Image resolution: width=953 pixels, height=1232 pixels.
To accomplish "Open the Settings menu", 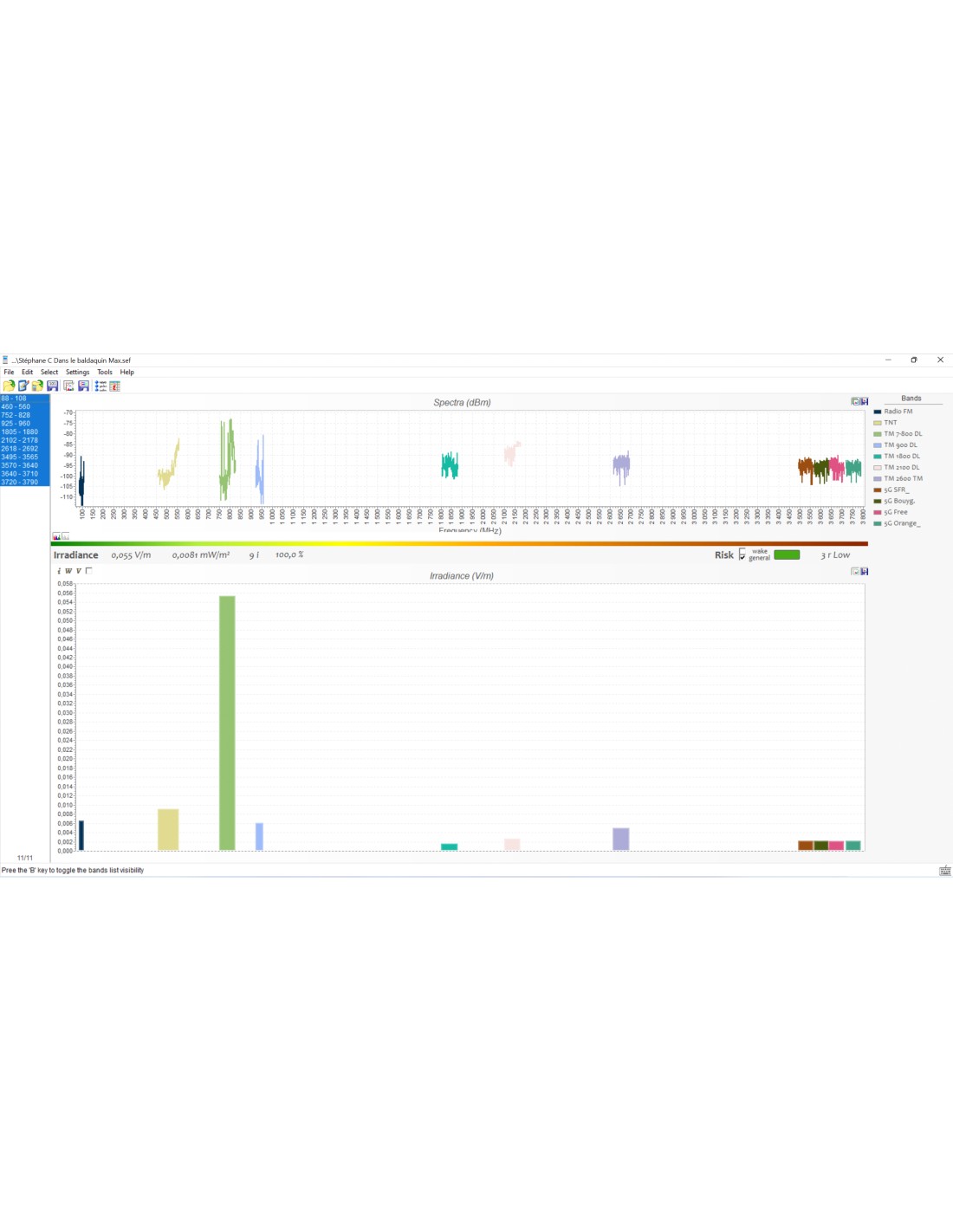I will coord(77,372).
